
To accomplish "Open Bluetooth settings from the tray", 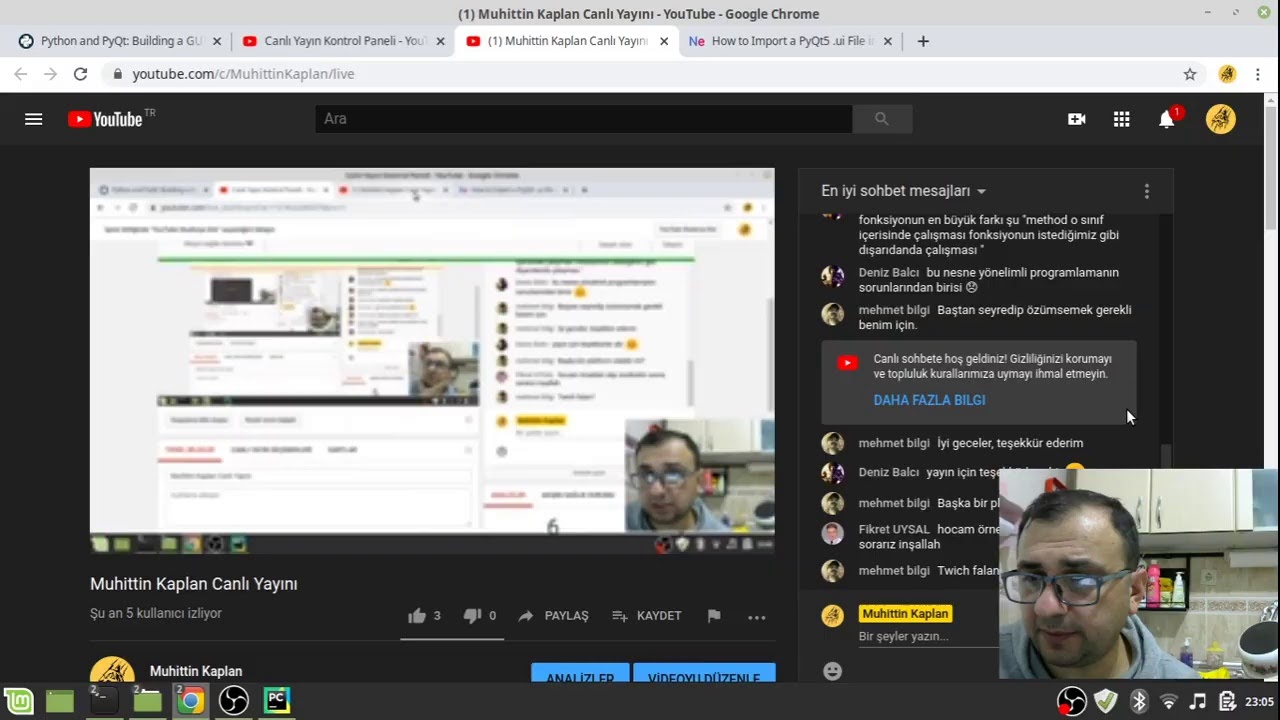I will point(1139,701).
